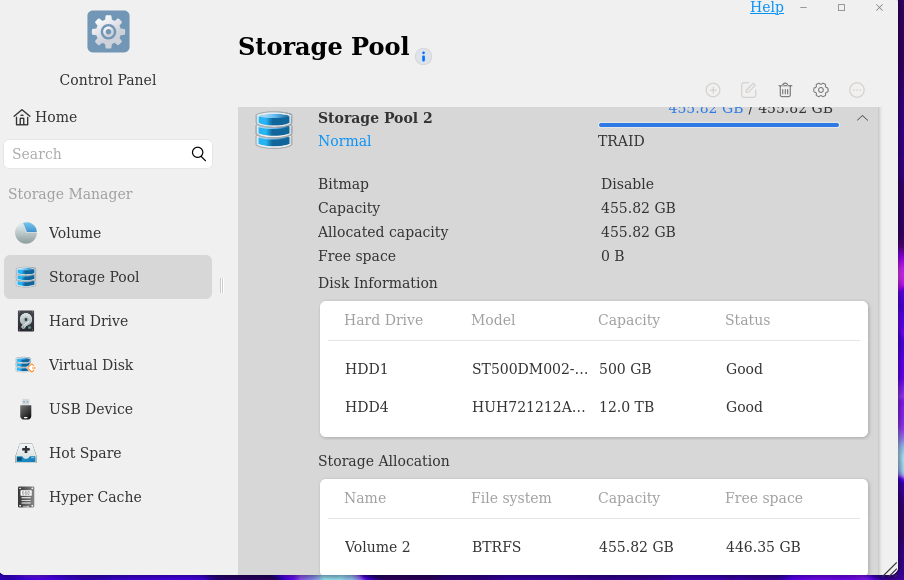Select USB Device in sidebar
Image resolution: width=904 pixels, height=580 pixels.
tap(108, 409)
